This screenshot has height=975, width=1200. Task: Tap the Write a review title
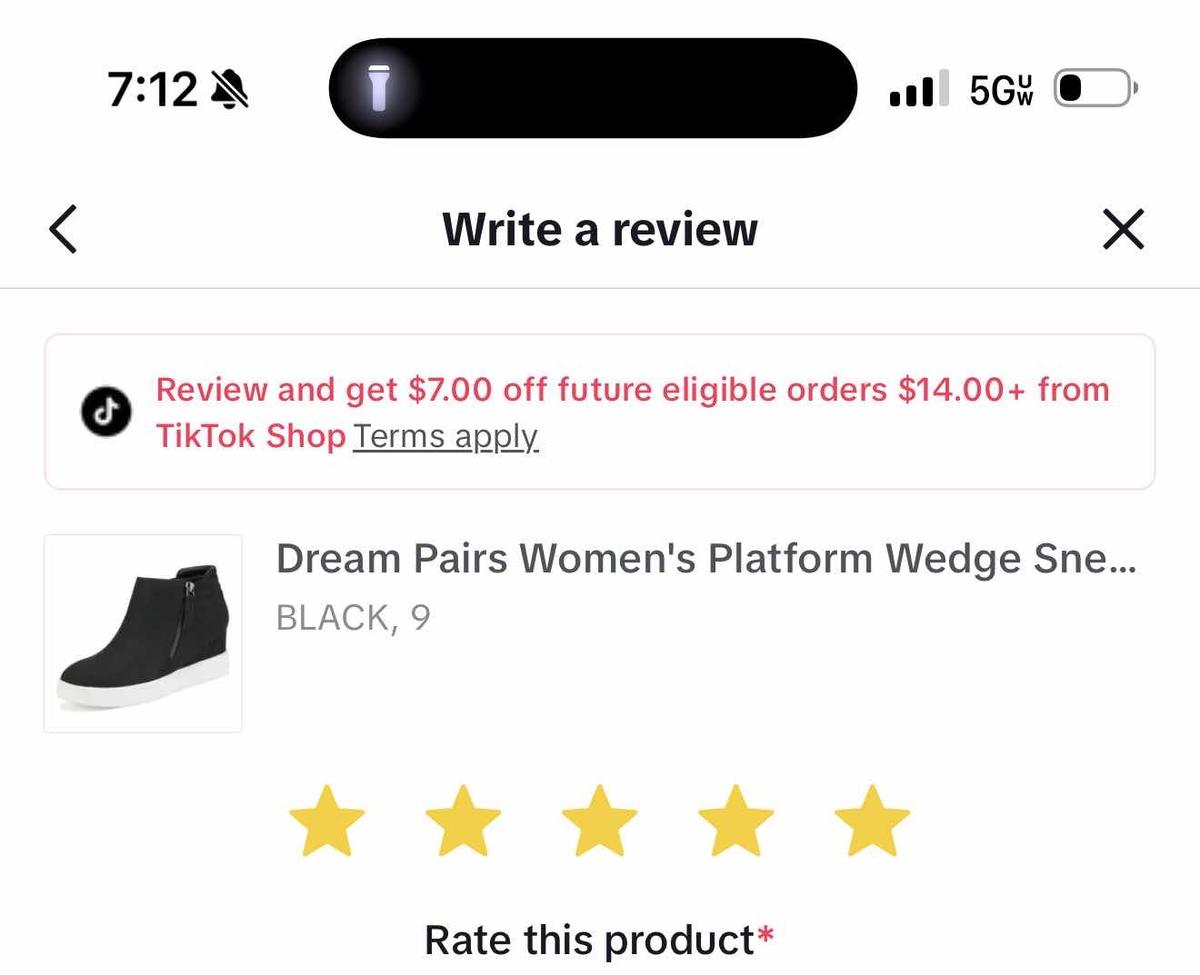pos(600,228)
